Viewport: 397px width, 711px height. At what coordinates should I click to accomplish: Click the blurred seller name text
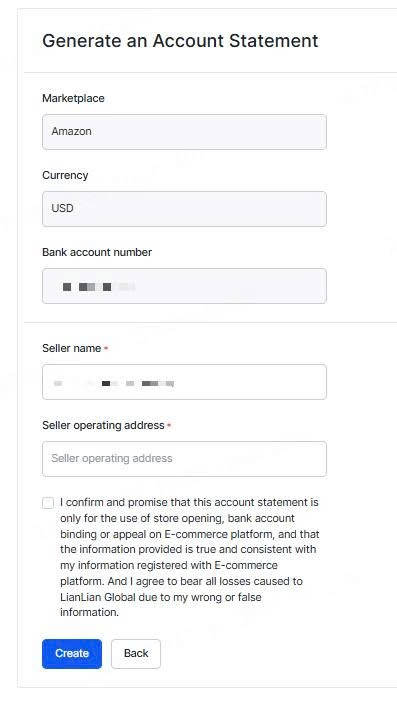114,384
